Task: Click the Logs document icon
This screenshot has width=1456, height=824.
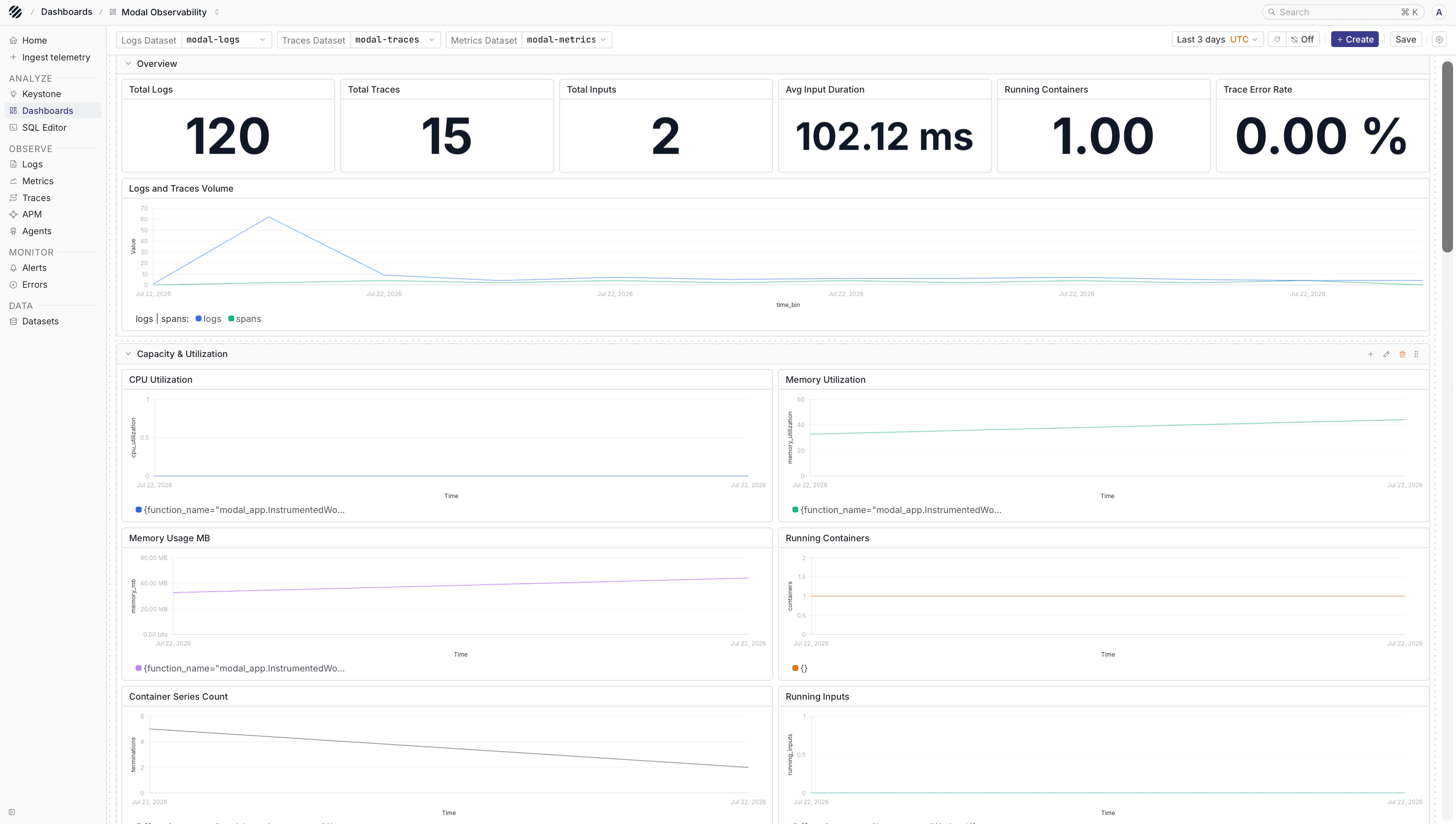Action: click(x=13, y=164)
